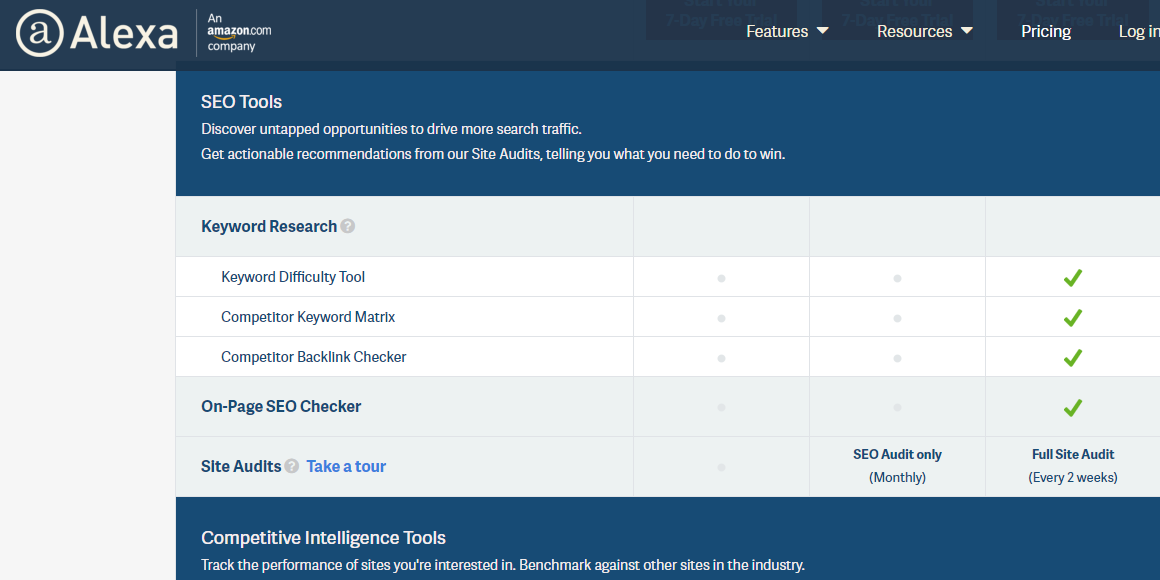Screen dimensions: 1160x580
Task: Show help tooltip for Site Audits
Action: click(x=292, y=466)
